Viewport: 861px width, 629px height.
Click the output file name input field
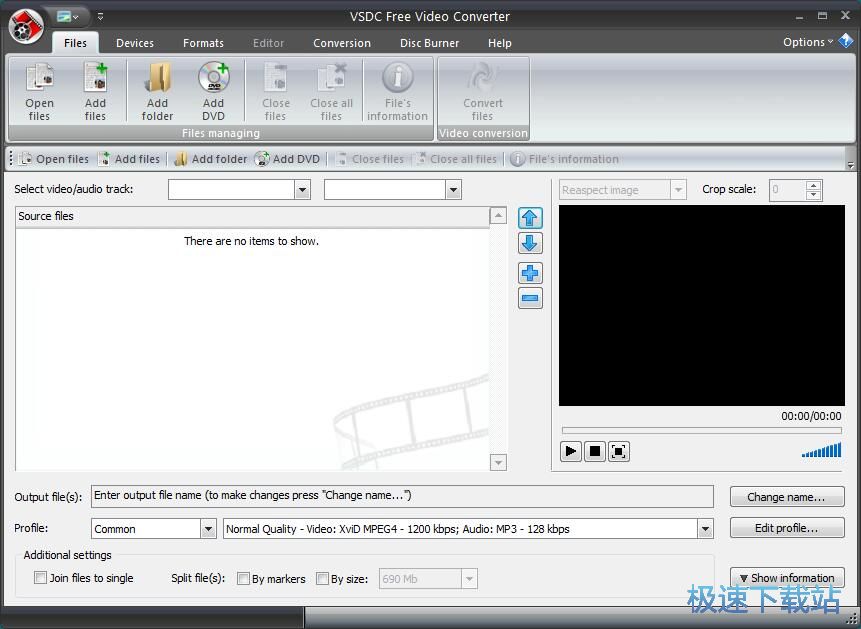(400, 496)
